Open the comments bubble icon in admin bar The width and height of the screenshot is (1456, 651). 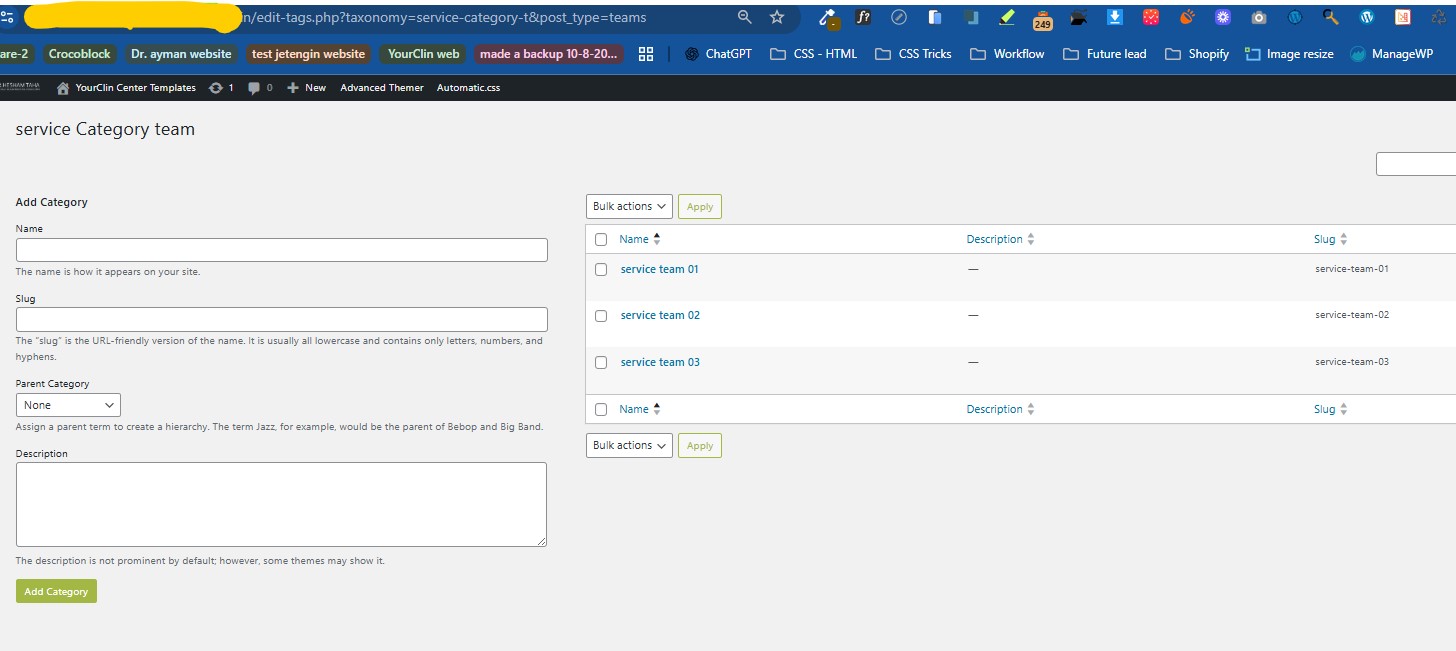click(254, 88)
